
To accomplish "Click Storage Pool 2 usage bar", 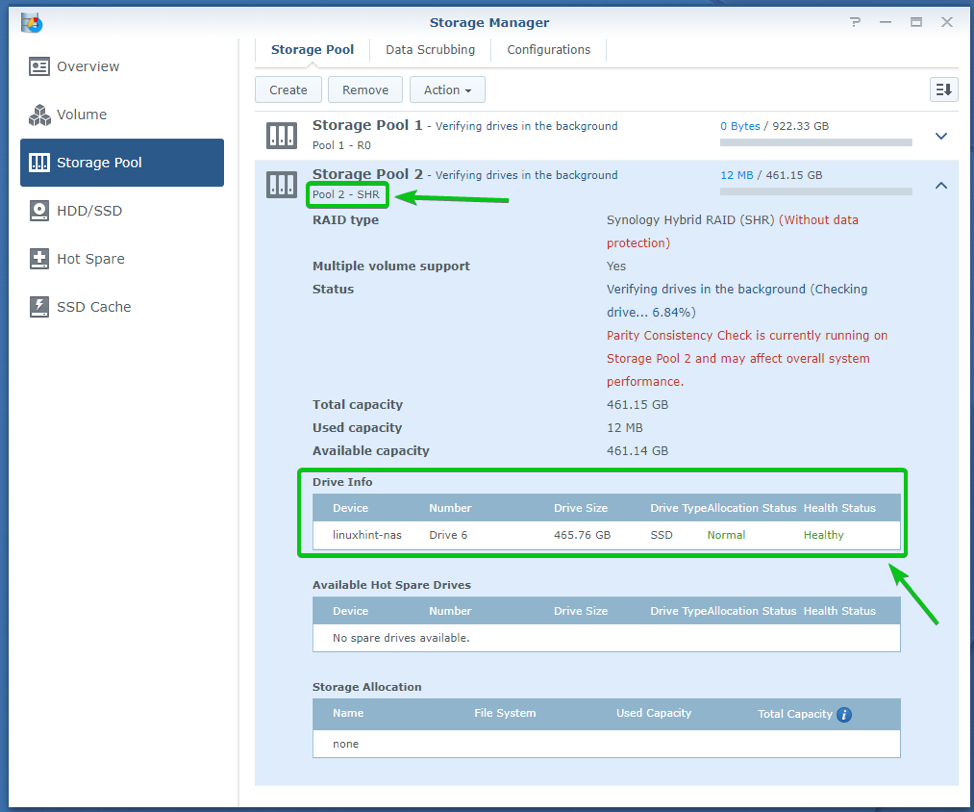I will [x=815, y=191].
